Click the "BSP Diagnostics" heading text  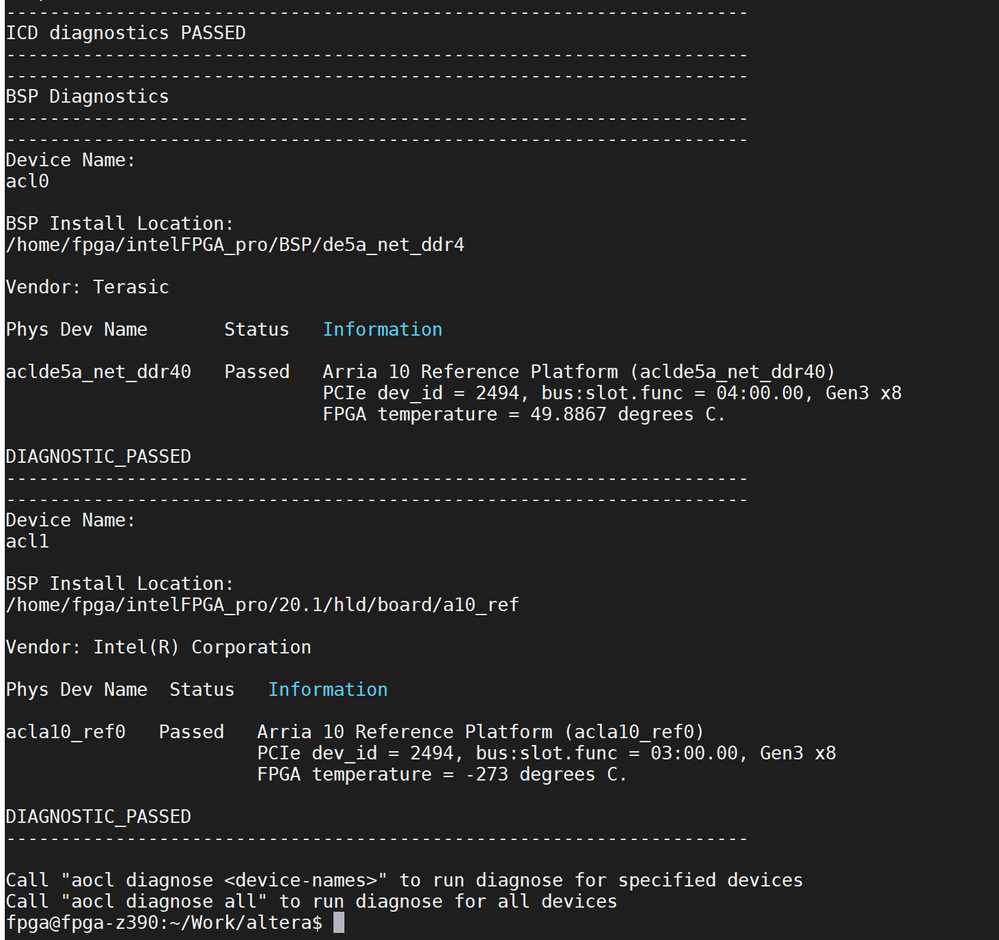click(x=88, y=97)
